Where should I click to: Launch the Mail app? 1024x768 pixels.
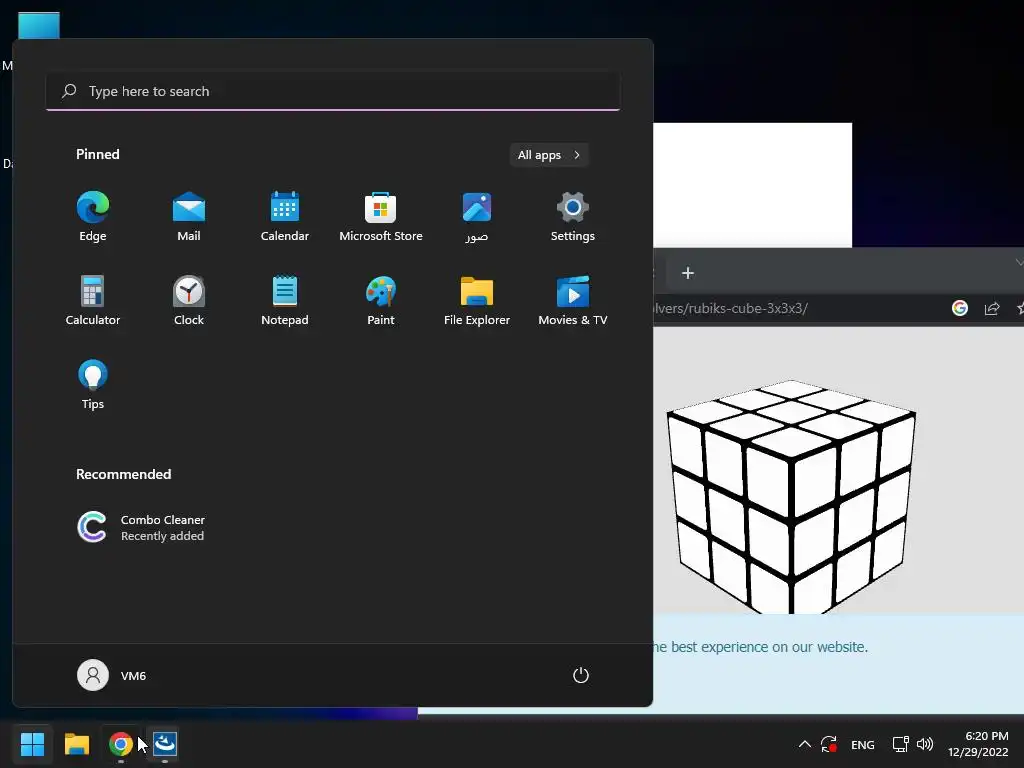(189, 217)
